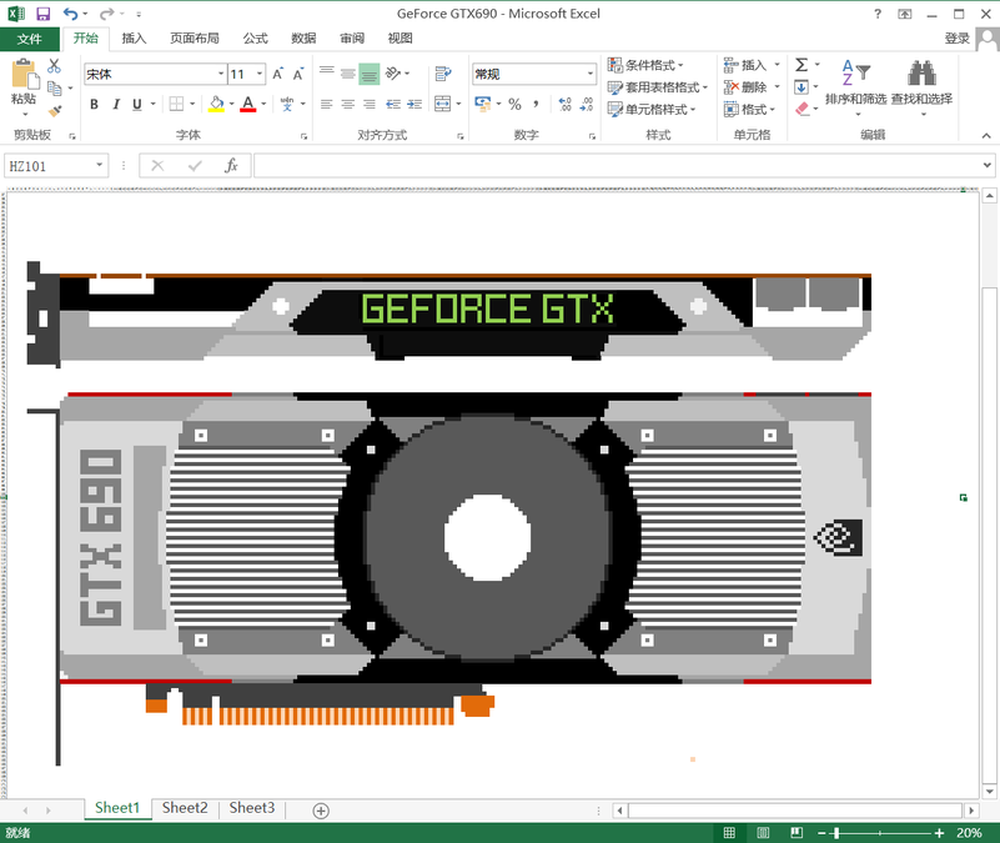Screen dimensions: 1000x843
Task: Click the vertical scrollbar down arrow
Action: pyautogui.click(x=989, y=791)
